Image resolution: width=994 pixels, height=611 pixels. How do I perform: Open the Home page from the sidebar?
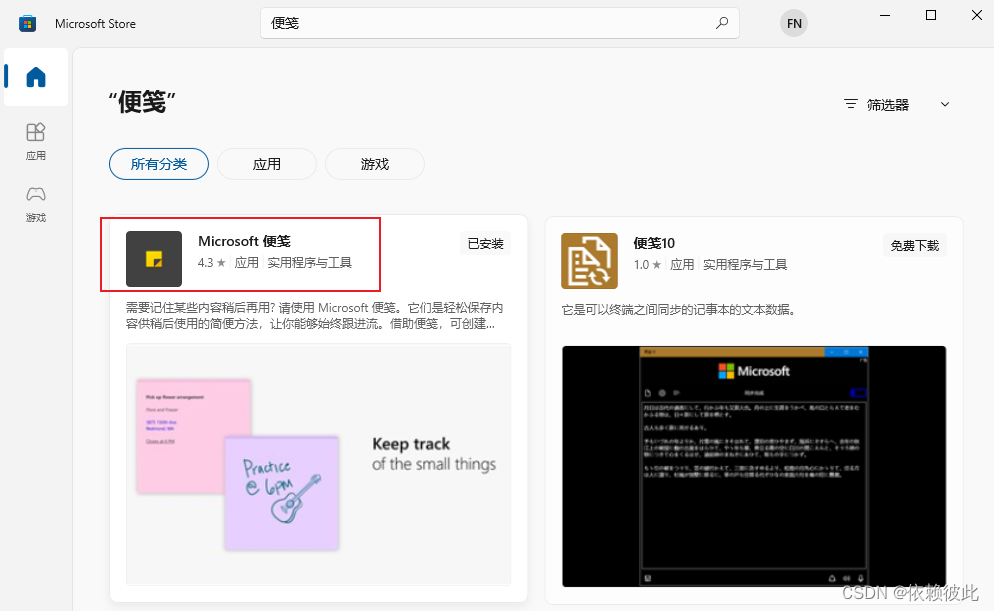pos(36,77)
